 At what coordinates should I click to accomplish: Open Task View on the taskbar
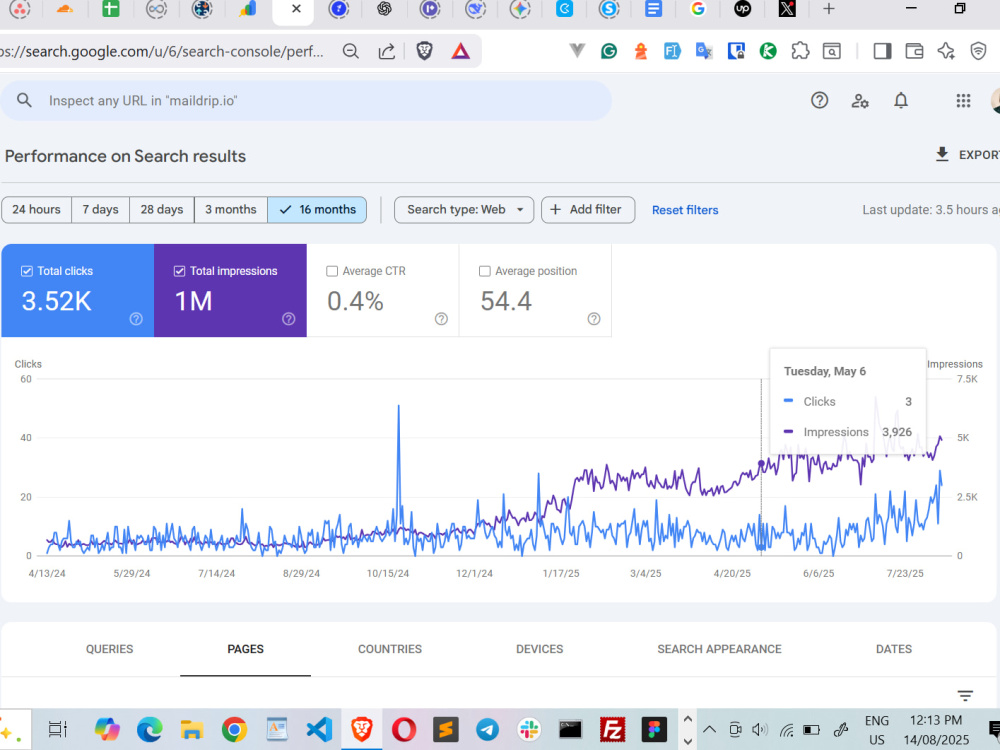tap(57, 729)
